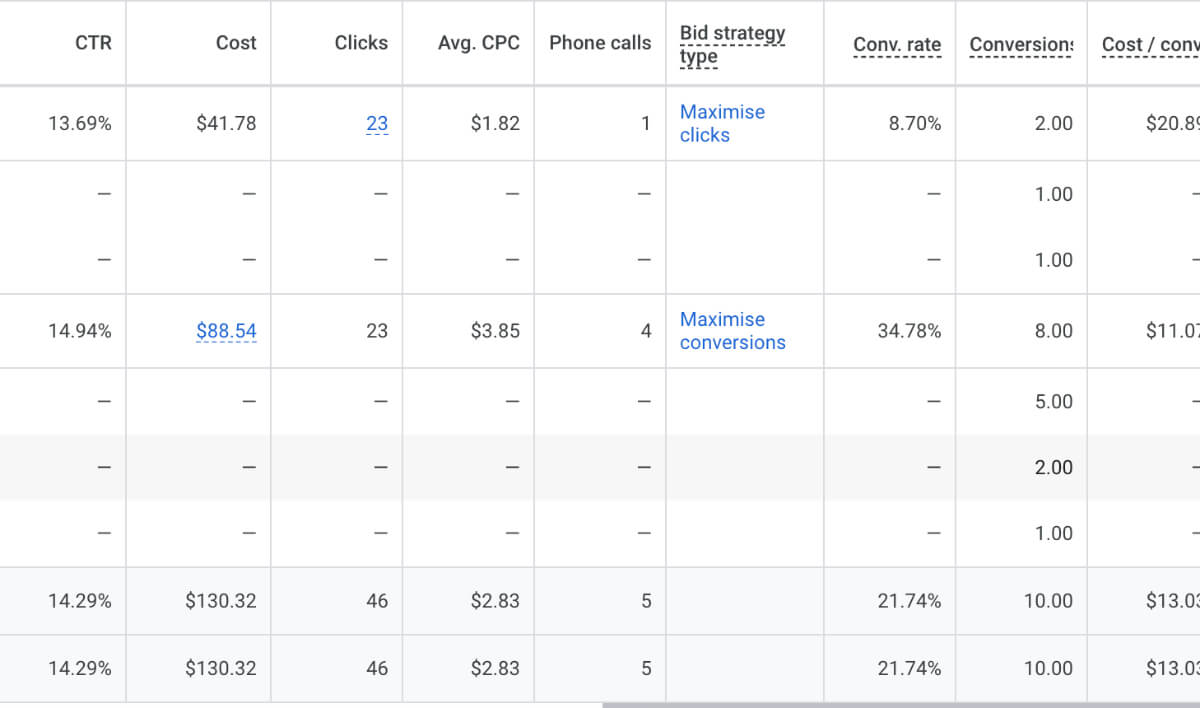Sort the table by Clicks column
The width and height of the screenshot is (1200, 708).
pyautogui.click(x=361, y=43)
